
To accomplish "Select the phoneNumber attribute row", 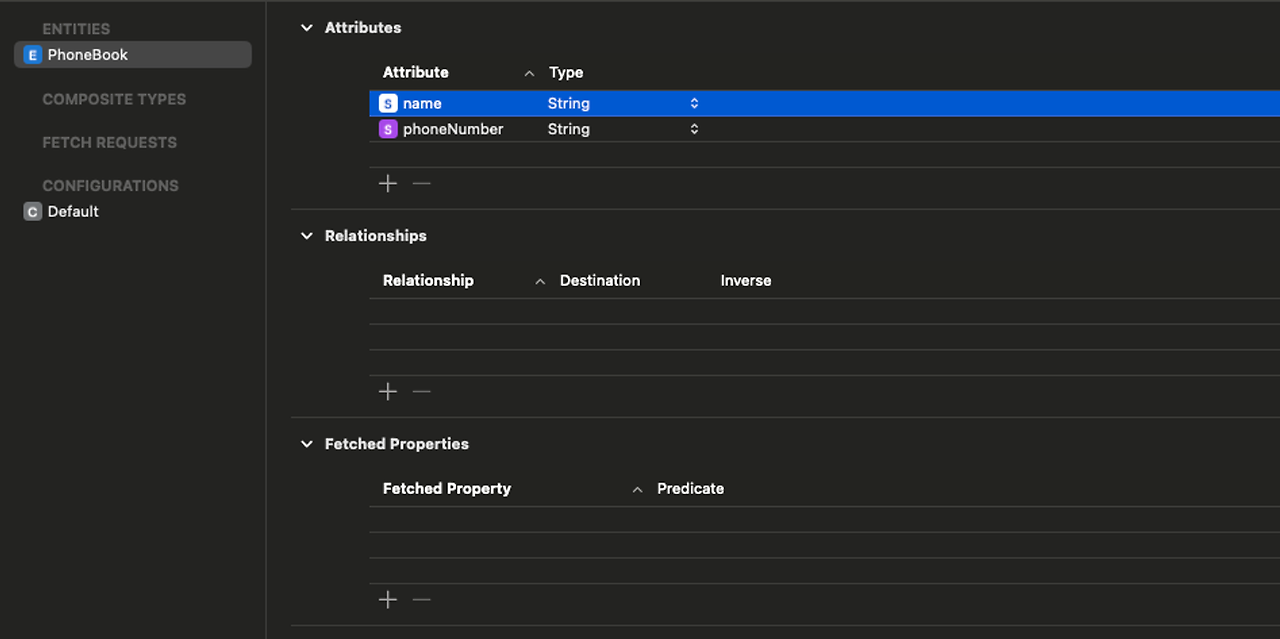I will point(824,129).
